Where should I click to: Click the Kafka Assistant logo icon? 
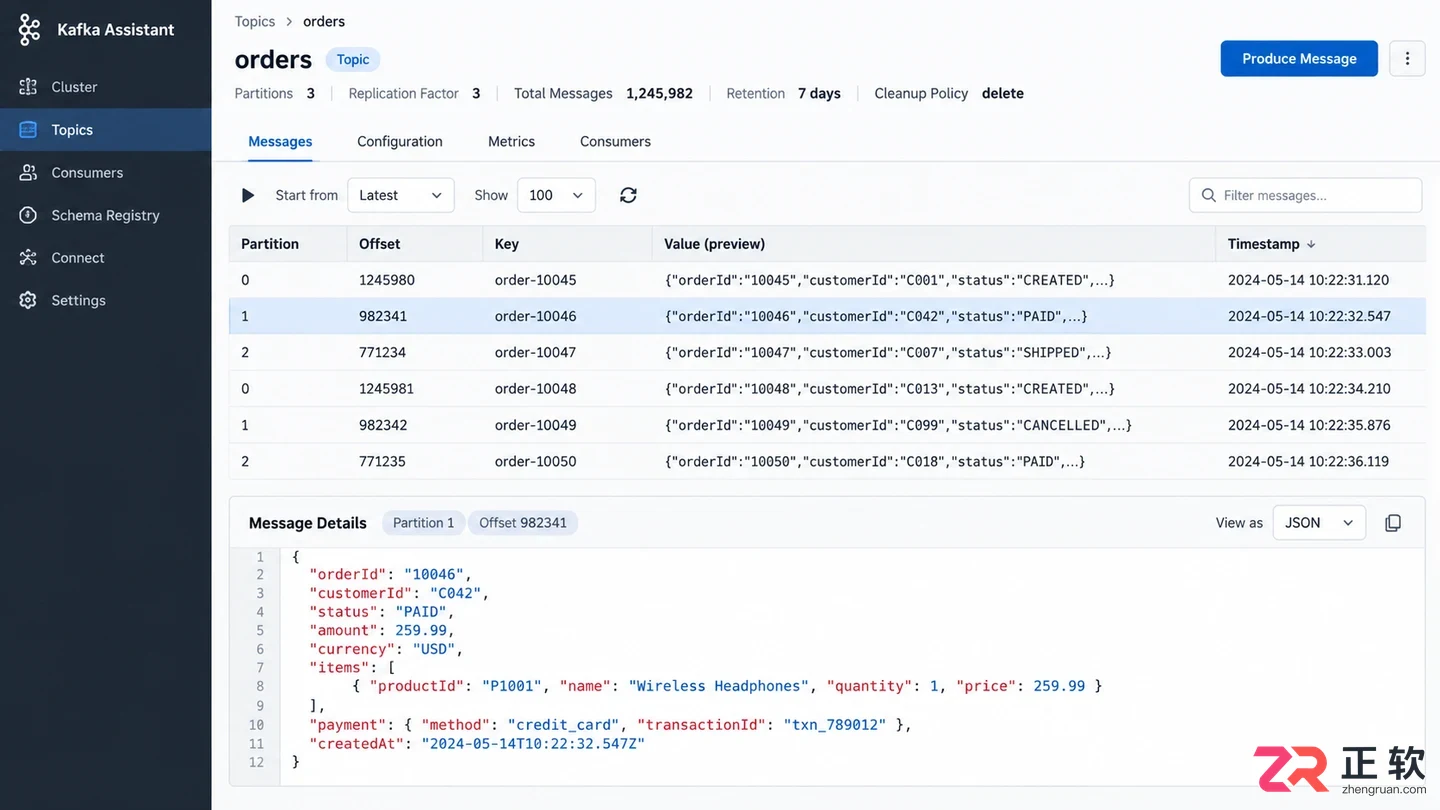(x=30, y=30)
